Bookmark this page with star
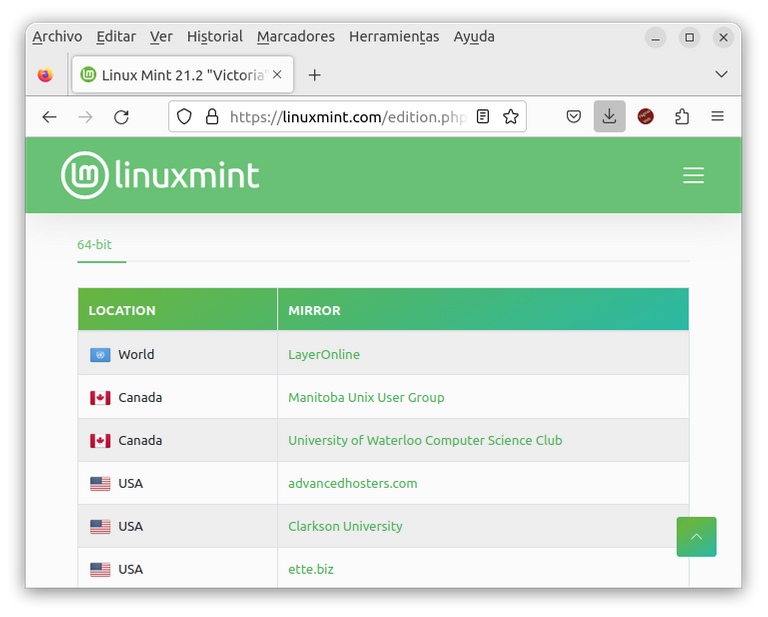Viewport: 768px width, 617px height. [510, 117]
